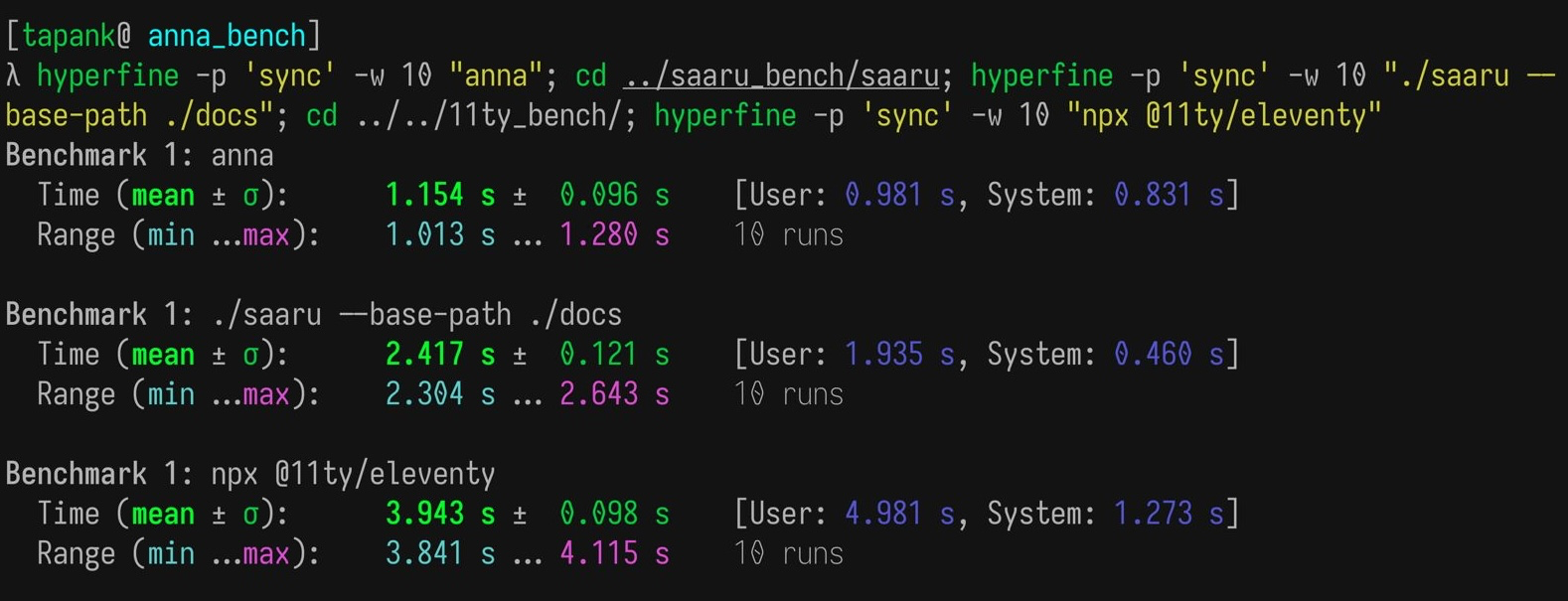Click the underlined path '../saaru_bench/saaru'
1568x601 pixels.
pos(781,75)
